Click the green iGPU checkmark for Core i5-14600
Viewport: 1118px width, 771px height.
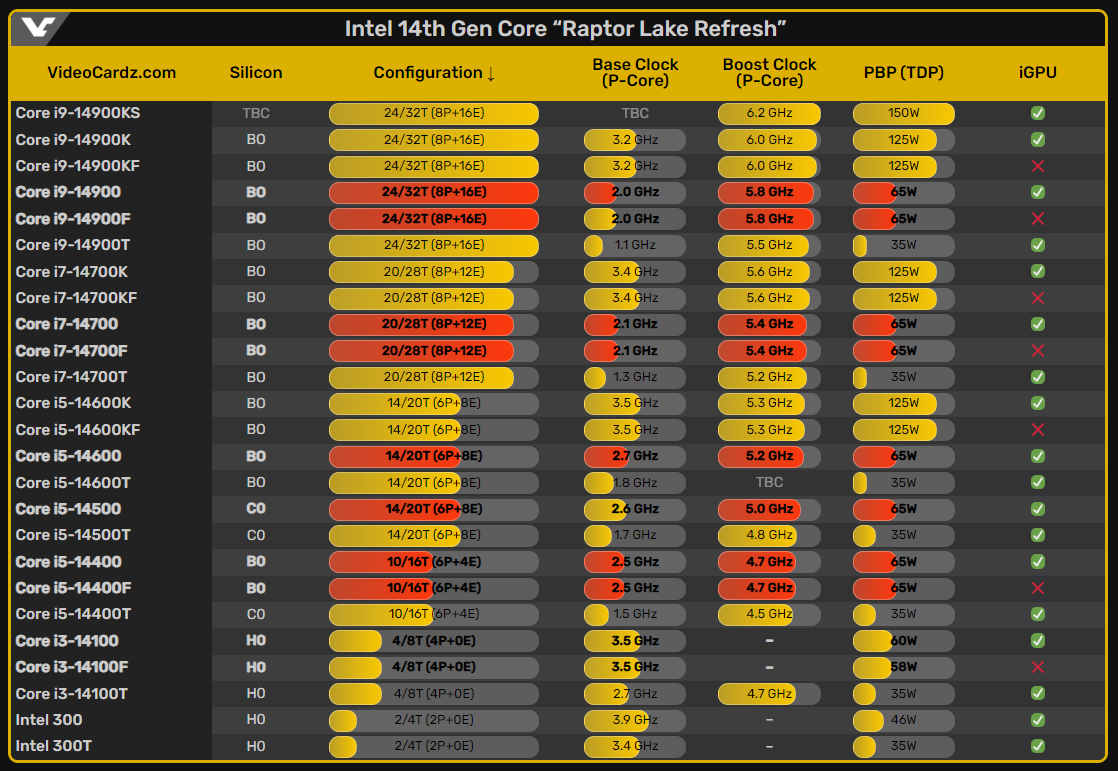[x=1038, y=456]
